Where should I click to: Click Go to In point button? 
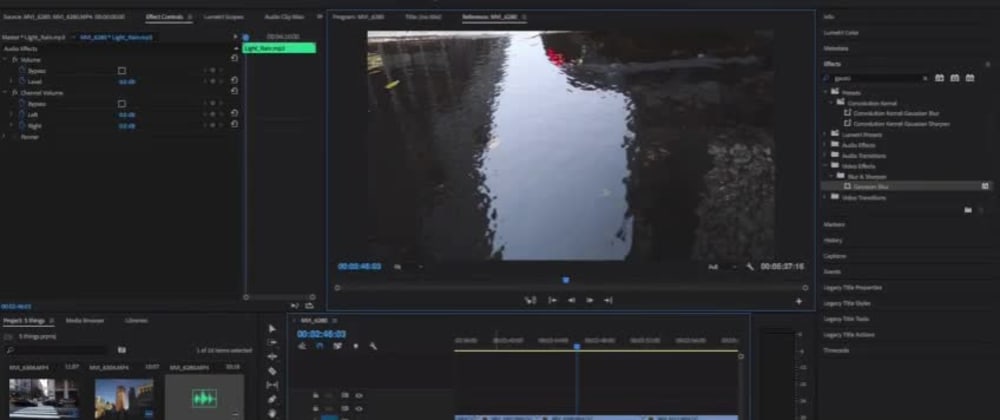click(x=553, y=300)
